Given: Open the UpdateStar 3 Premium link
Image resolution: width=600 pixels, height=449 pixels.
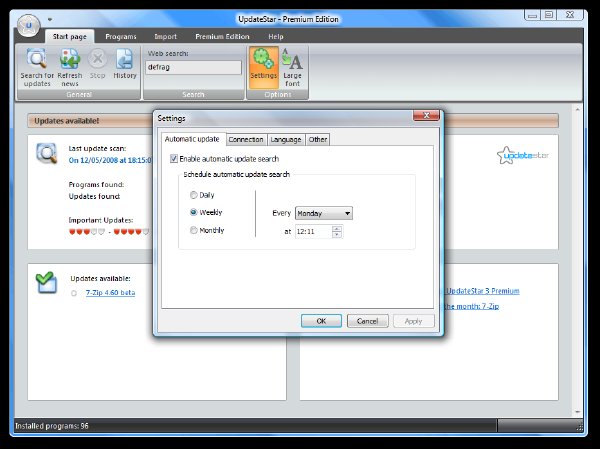Looking at the screenshot, I should coord(483,291).
